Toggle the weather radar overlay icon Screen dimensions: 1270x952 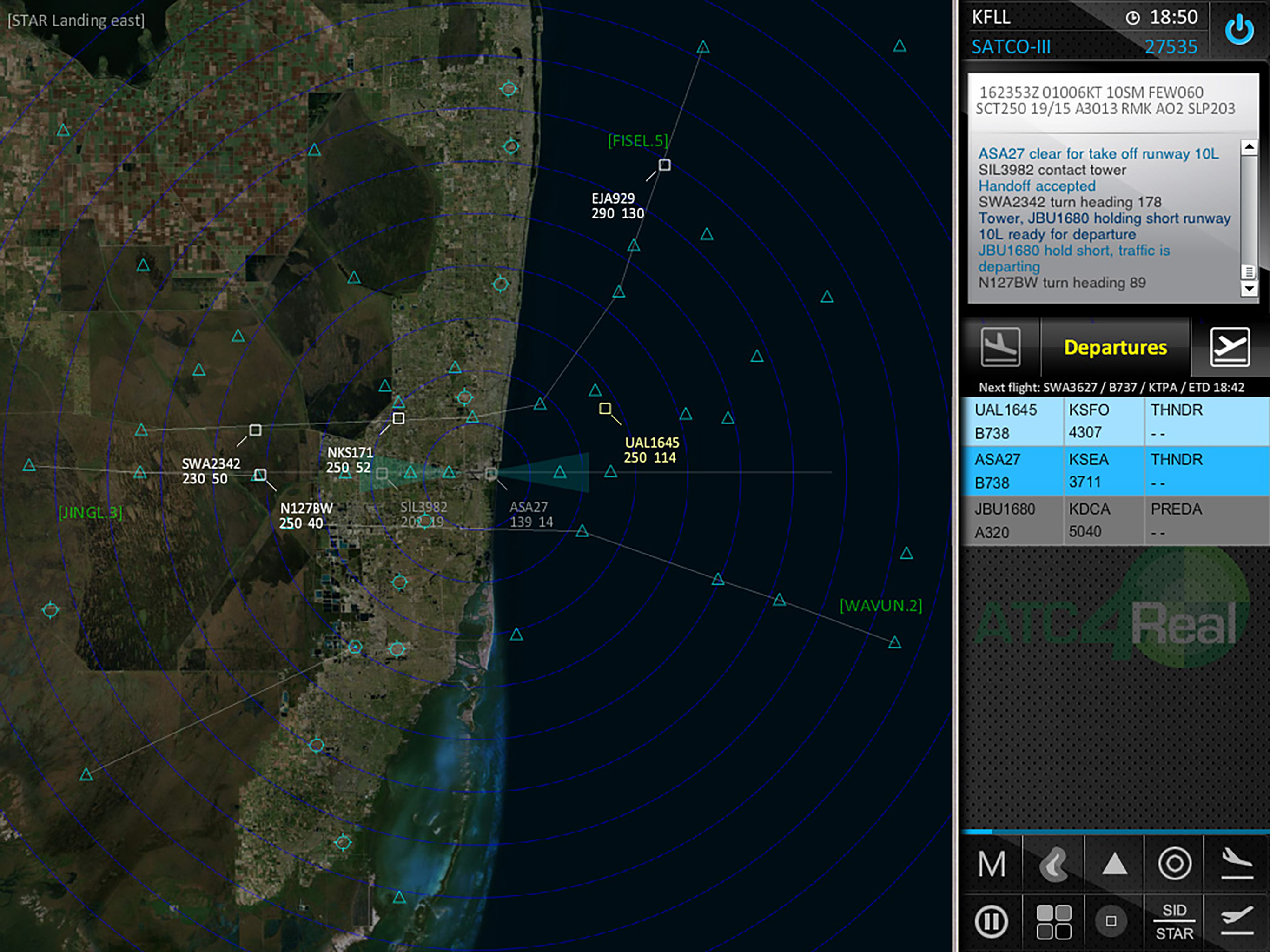[x=1053, y=864]
